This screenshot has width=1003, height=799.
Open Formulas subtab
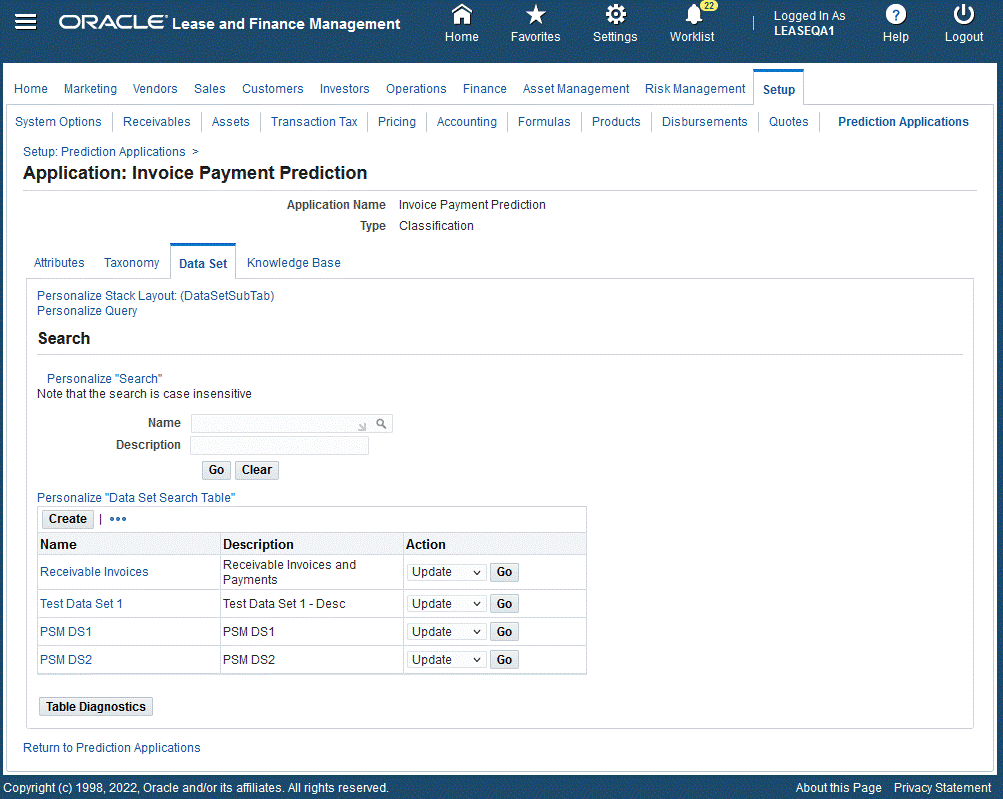544,122
